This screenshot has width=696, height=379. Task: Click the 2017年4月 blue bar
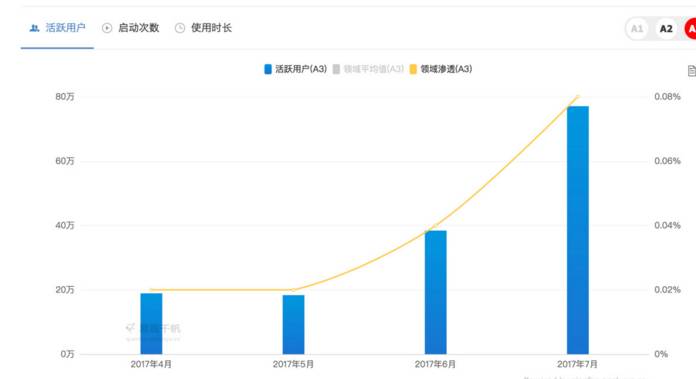[151, 324]
